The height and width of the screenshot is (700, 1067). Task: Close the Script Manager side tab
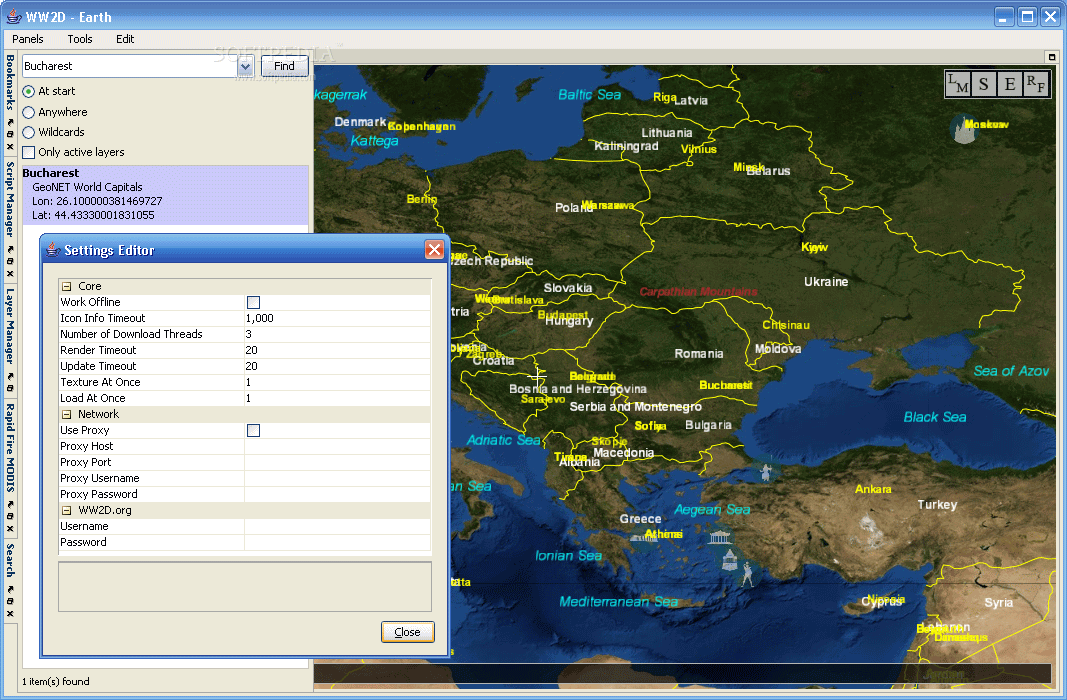(10, 273)
